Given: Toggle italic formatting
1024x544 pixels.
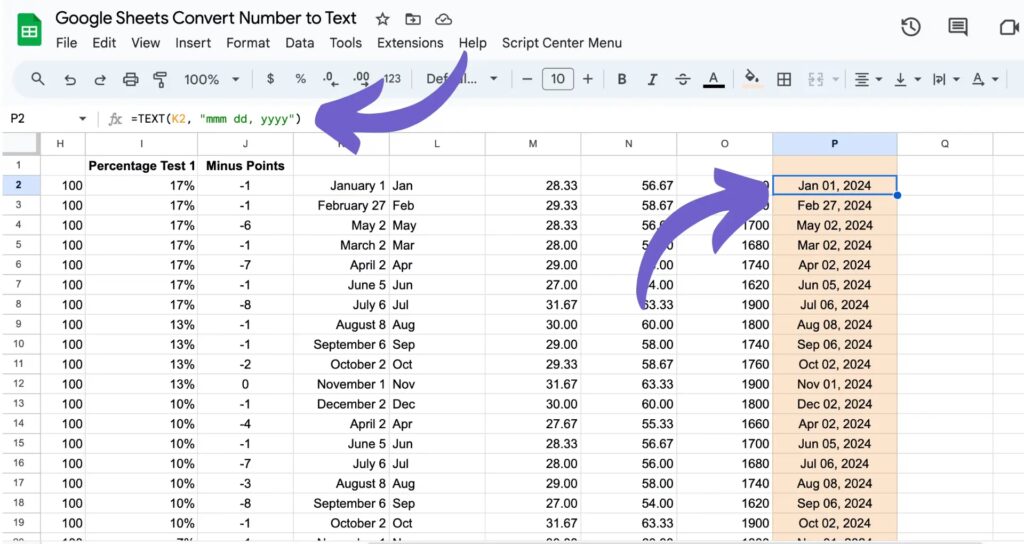Looking at the screenshot, I should tap(652, 79).
